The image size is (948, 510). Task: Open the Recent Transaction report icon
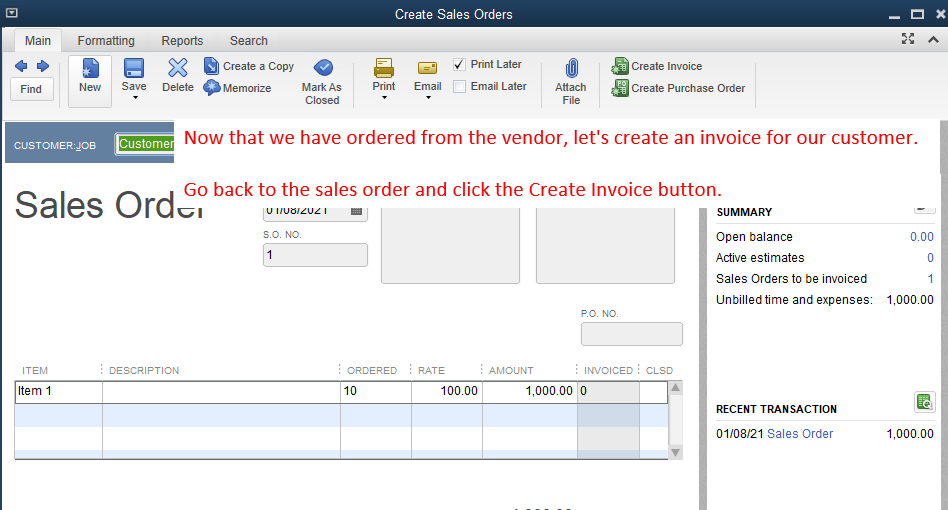click(x=924, y=401)
